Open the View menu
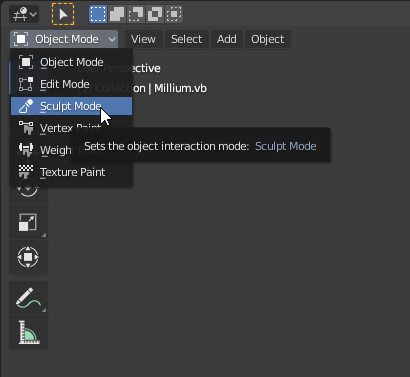 point(143,39)
